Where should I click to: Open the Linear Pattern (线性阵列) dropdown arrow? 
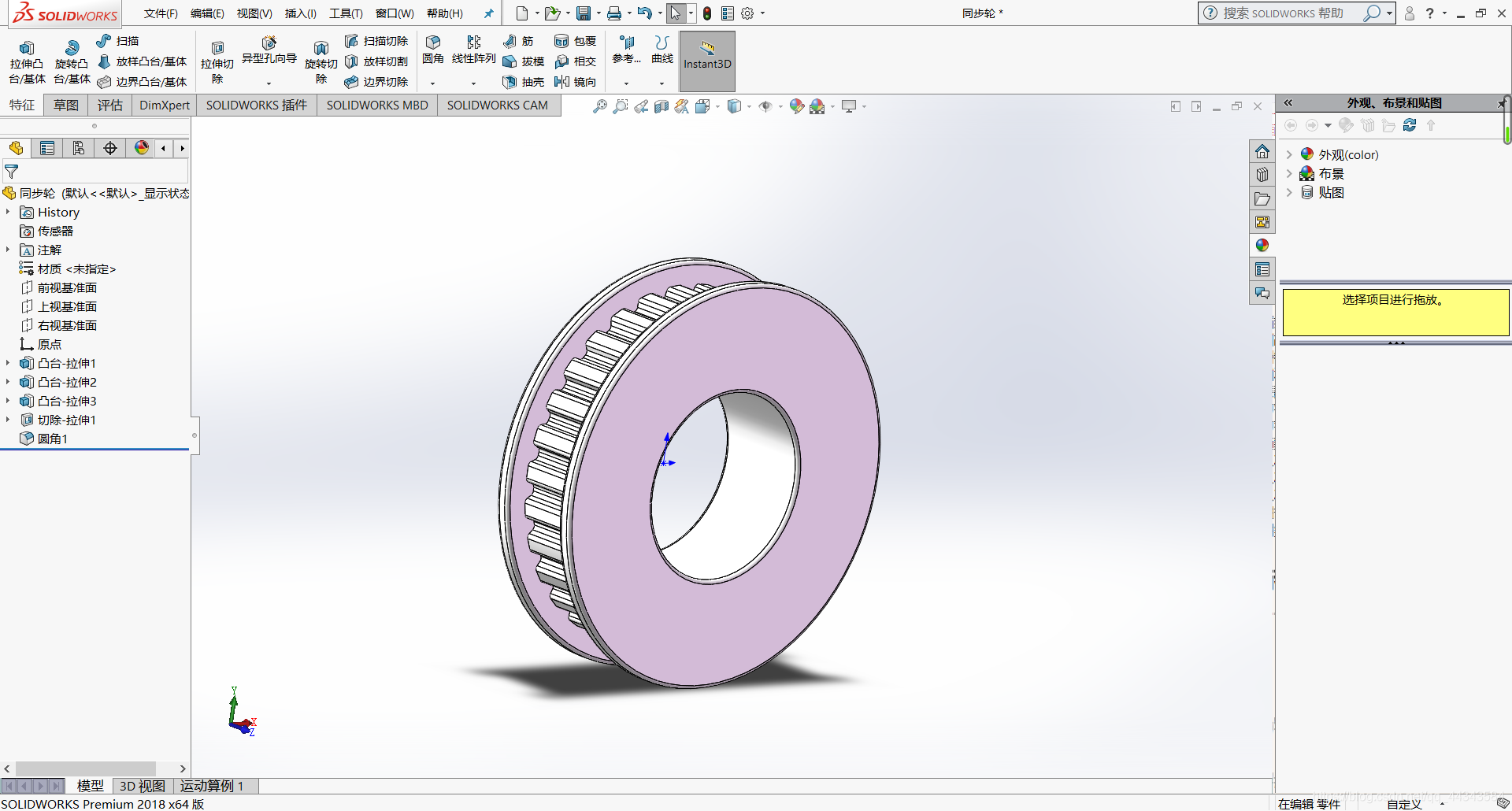(x=473, y=83)
